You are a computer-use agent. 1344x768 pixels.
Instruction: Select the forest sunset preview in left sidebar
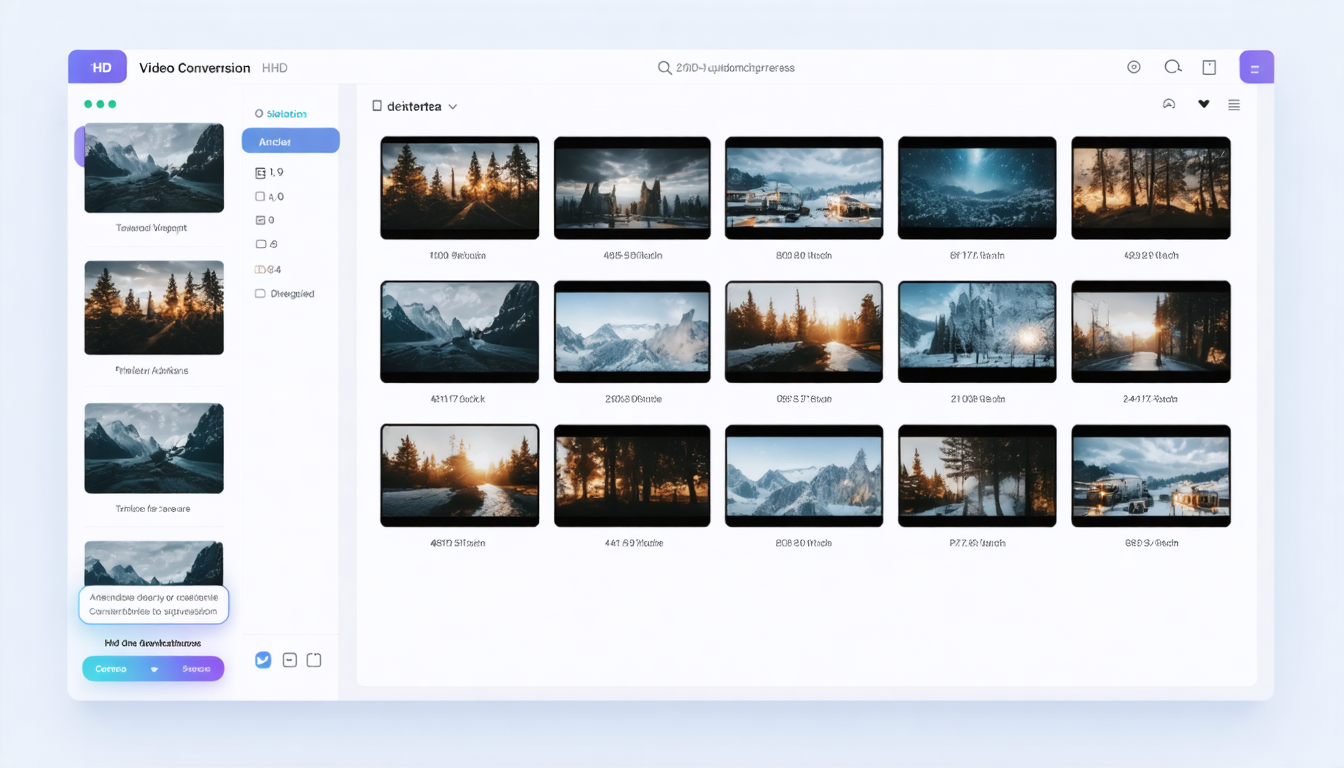pyautogui.click(x=153, y=308)
